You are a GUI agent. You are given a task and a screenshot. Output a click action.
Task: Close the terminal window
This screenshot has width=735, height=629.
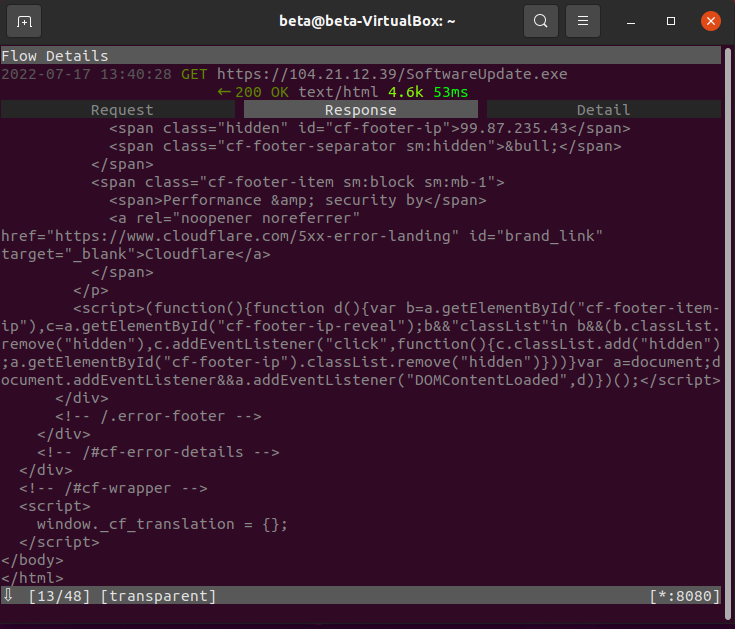711,21
